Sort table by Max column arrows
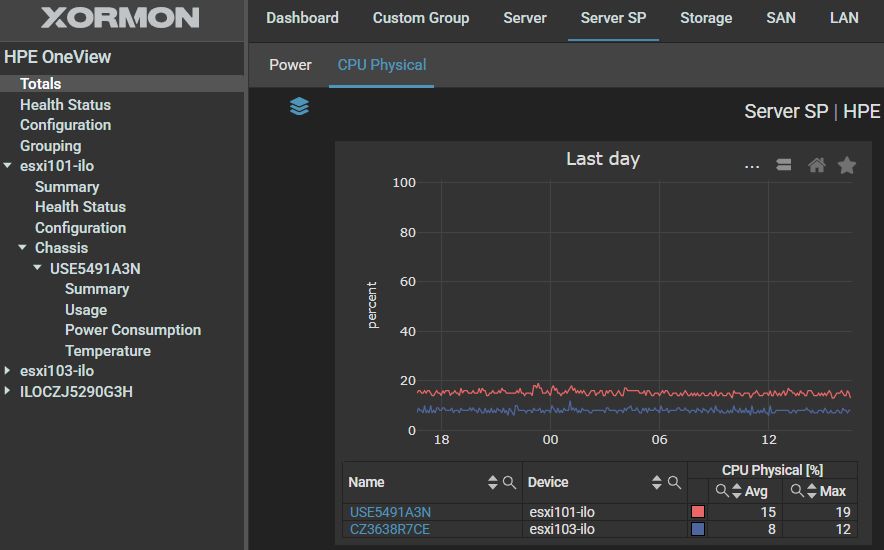 click(x=811, y=491)
